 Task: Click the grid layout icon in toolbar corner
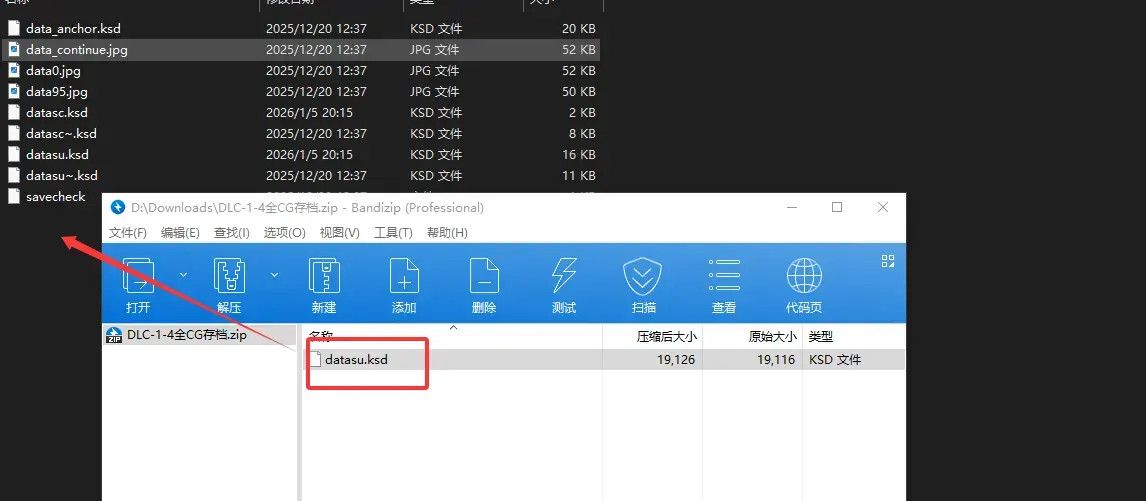click(888, 261)
